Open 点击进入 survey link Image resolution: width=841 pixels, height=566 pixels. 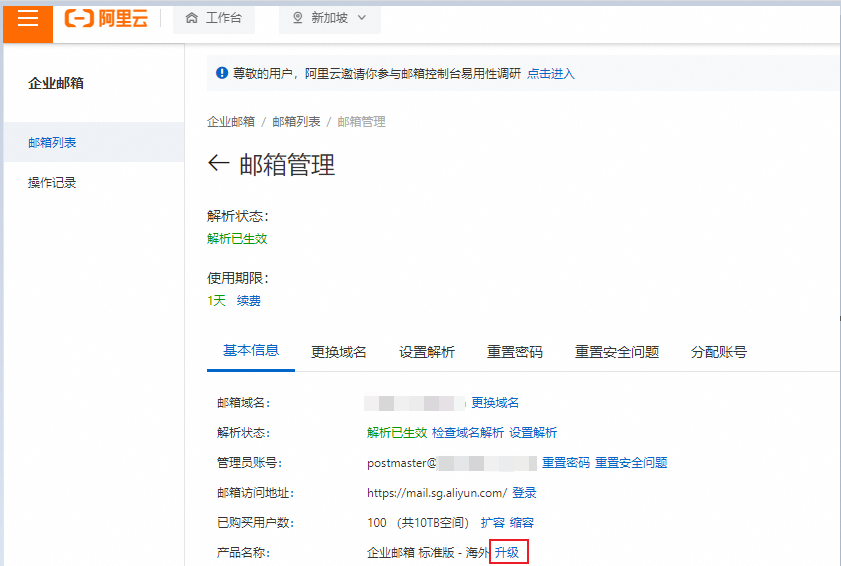coord(550,73)
